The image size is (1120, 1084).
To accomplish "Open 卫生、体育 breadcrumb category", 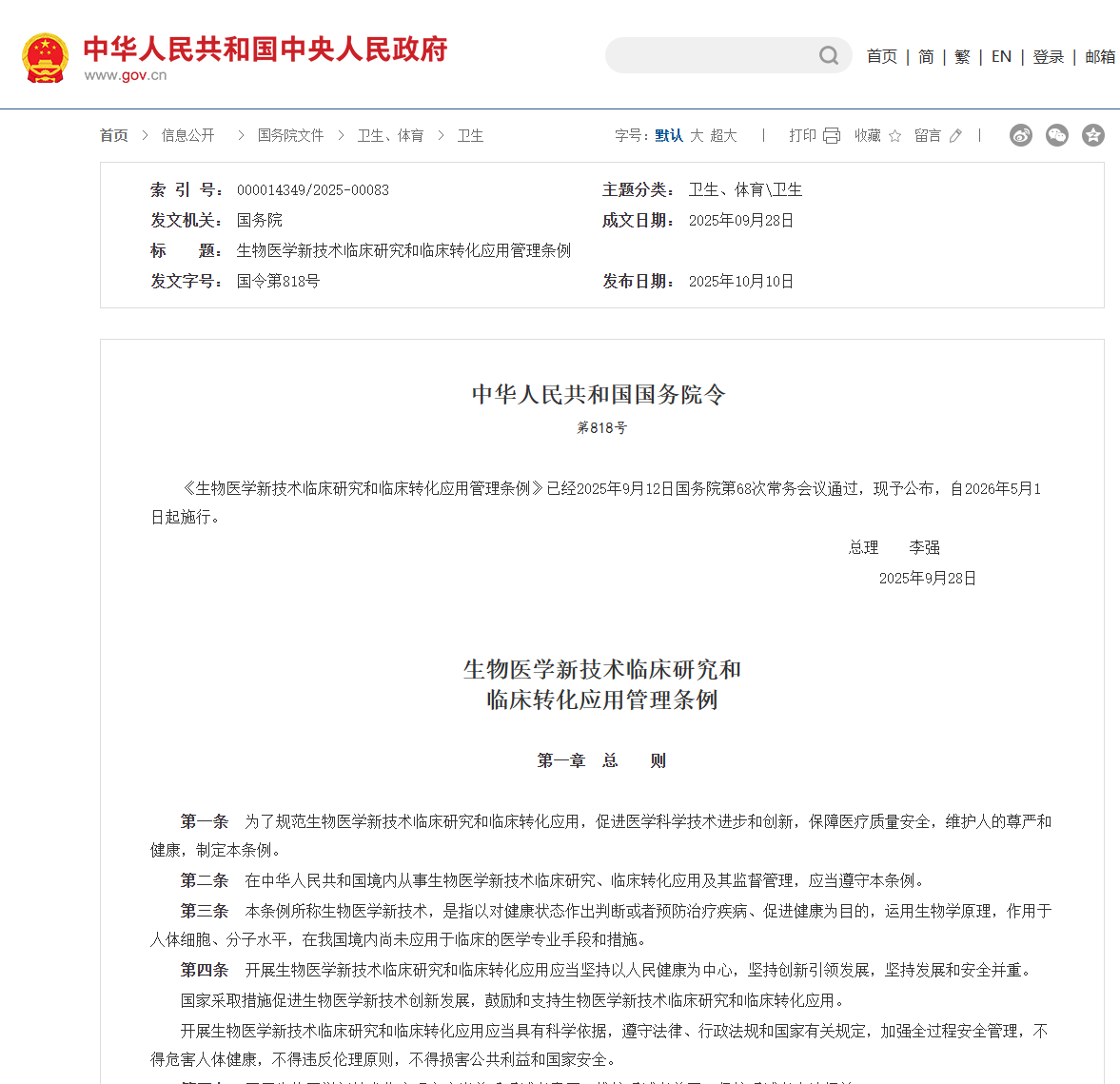I will point(390,136).
